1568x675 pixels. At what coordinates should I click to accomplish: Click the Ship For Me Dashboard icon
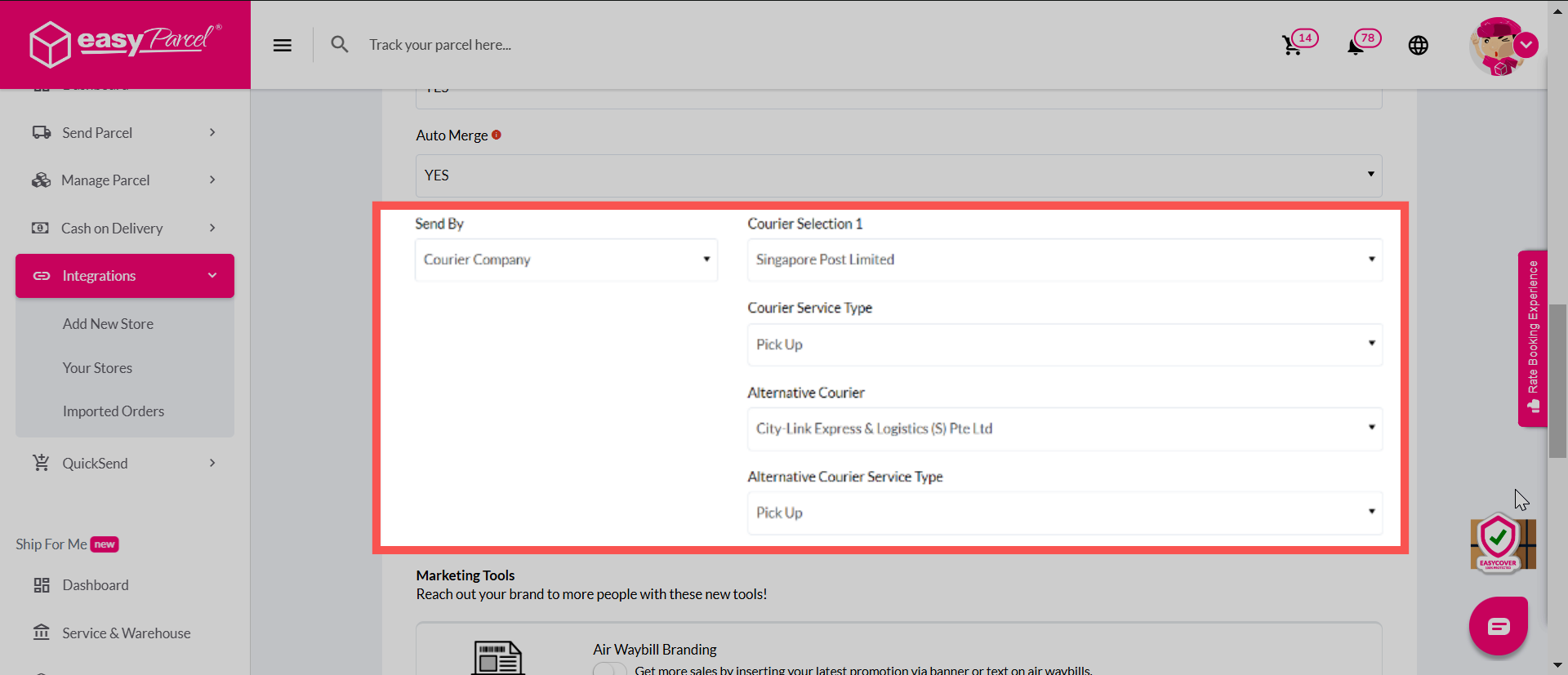point(42,585)
